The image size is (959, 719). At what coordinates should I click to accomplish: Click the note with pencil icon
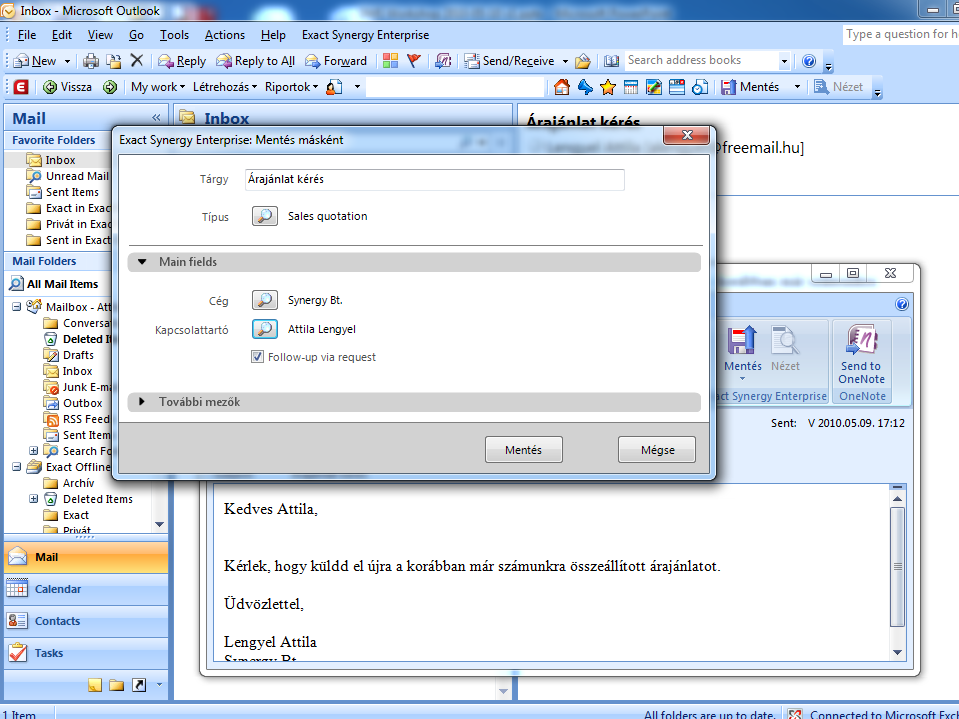click(654, 87)
